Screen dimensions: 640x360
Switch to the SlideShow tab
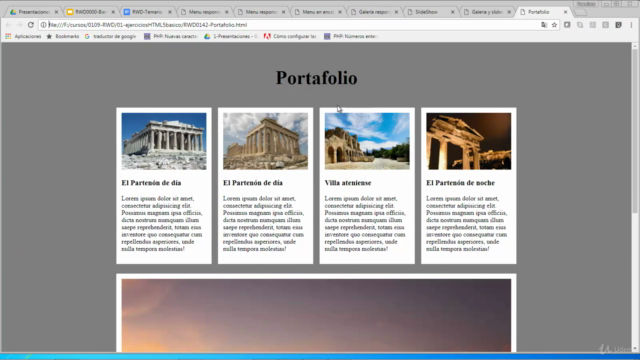430,12
